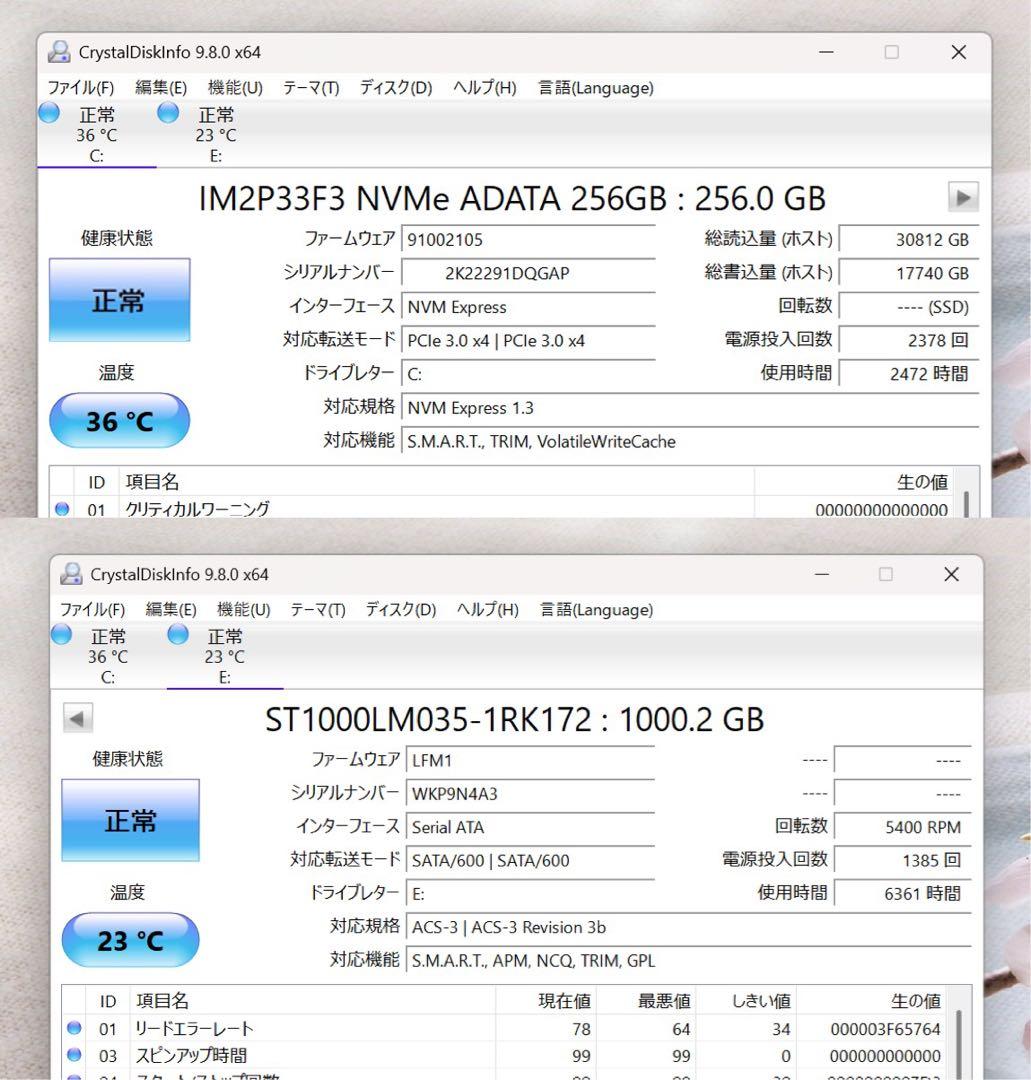Open 機能(U) menu in top window

(x=236, y=88)
